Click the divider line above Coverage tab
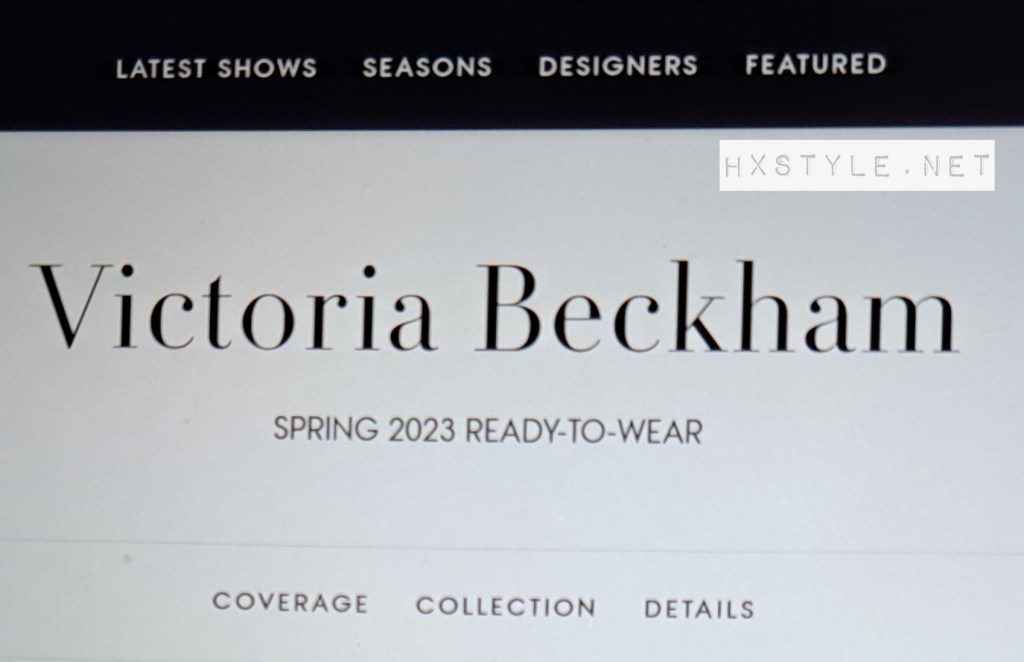 click(x=512, y=547)
